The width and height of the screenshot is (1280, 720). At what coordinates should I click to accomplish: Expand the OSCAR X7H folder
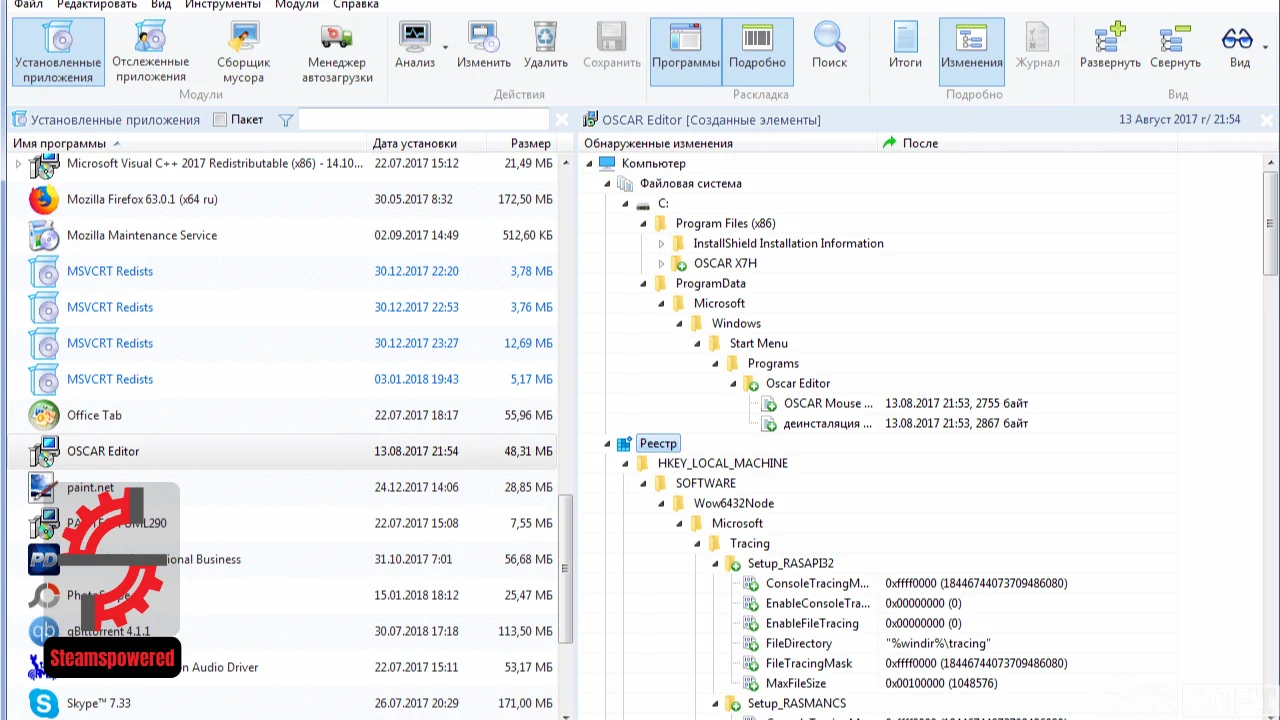coord(661,263)
